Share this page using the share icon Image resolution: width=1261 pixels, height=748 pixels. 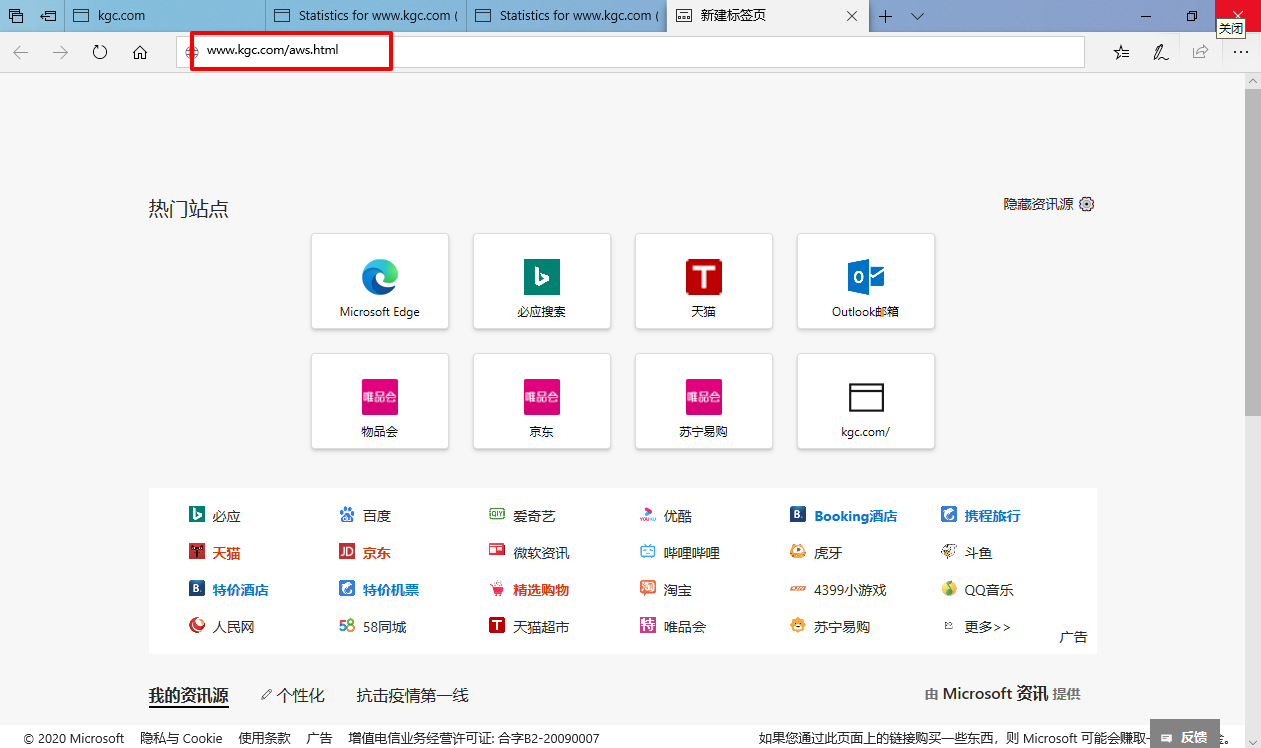click(1200, 53)
